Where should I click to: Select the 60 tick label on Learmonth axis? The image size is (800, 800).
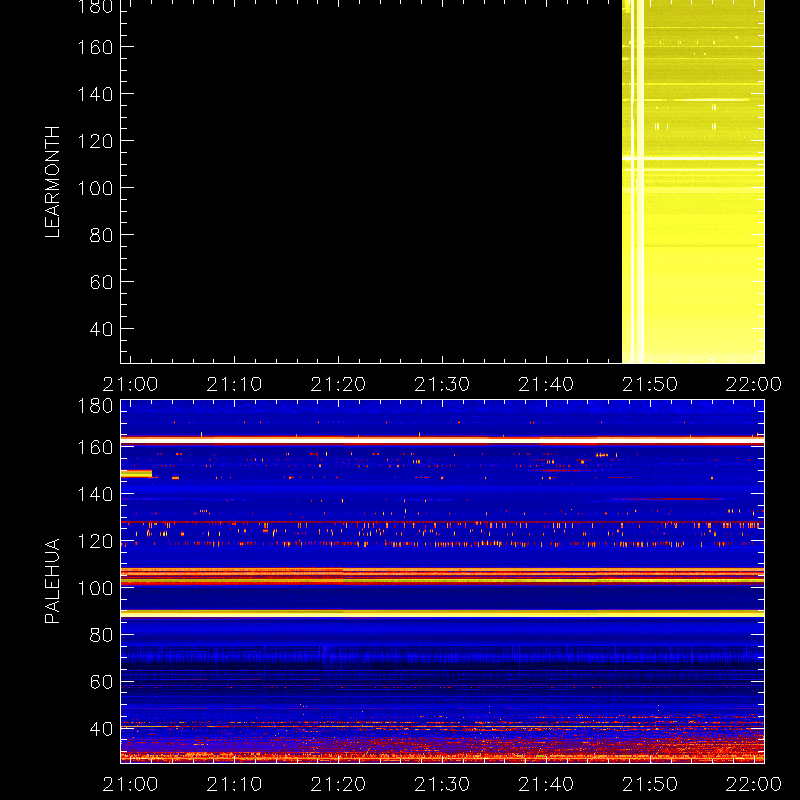pyautogui.click(x=101, y=282)
